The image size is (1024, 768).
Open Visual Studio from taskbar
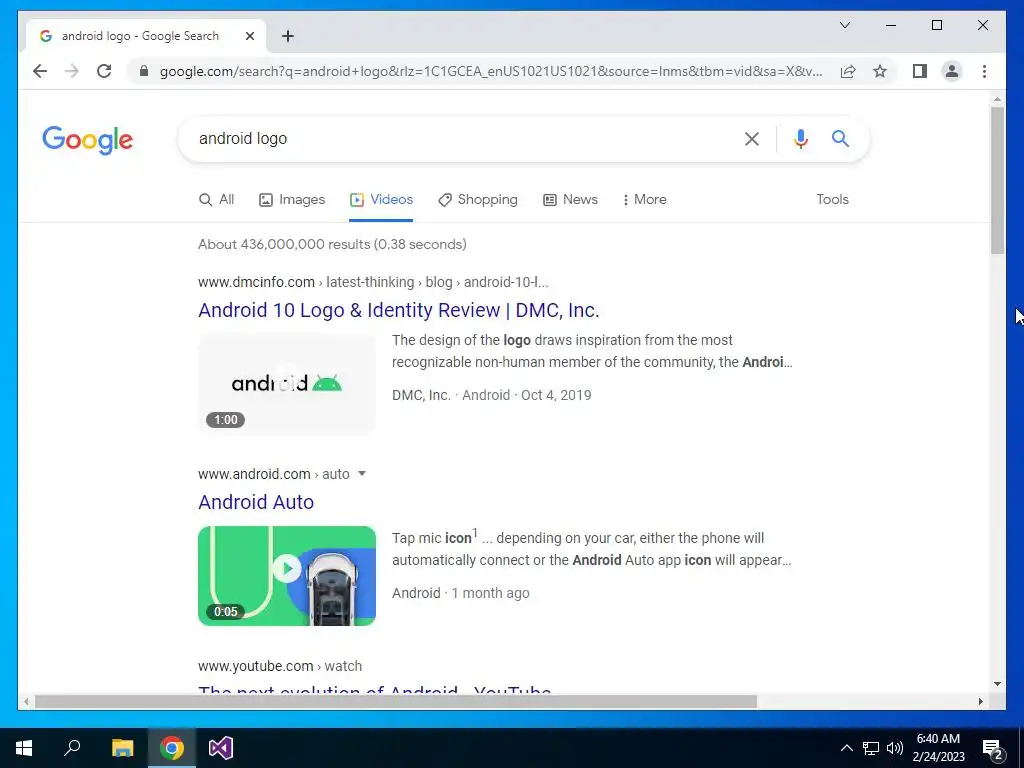tap(221, 748)
